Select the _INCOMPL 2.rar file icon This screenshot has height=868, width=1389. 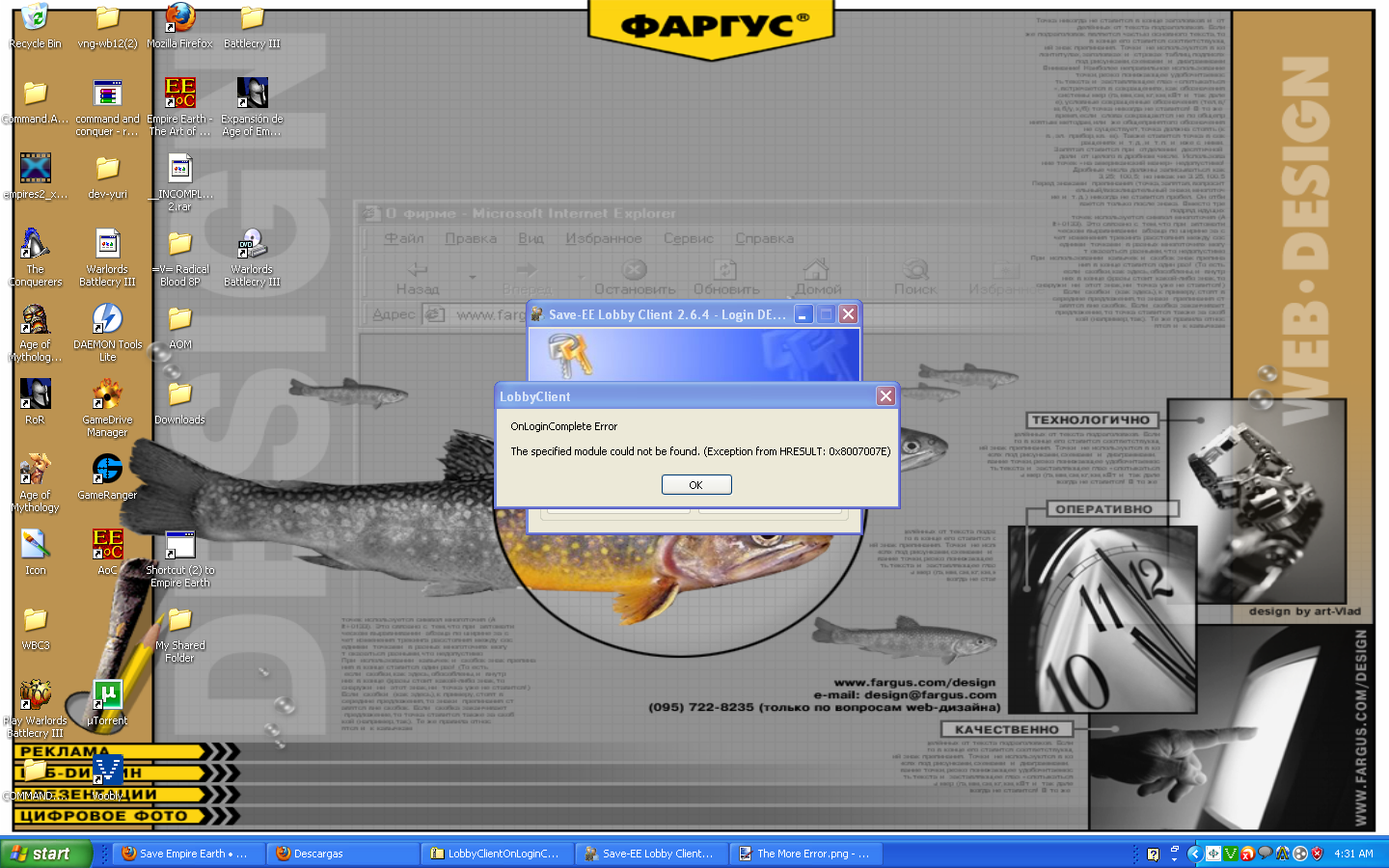(180, 169)
